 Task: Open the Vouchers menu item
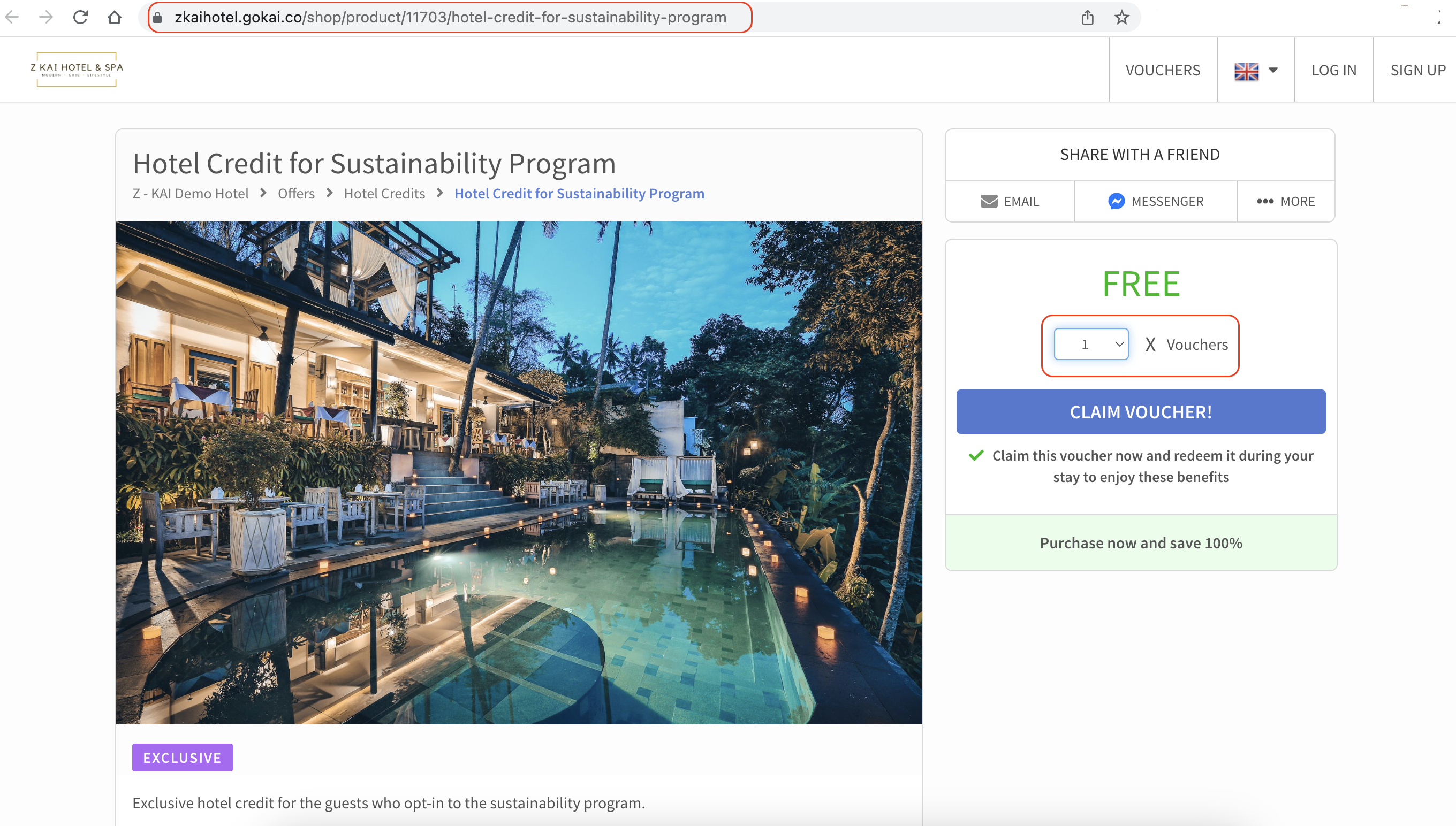tap(1163, 70)
